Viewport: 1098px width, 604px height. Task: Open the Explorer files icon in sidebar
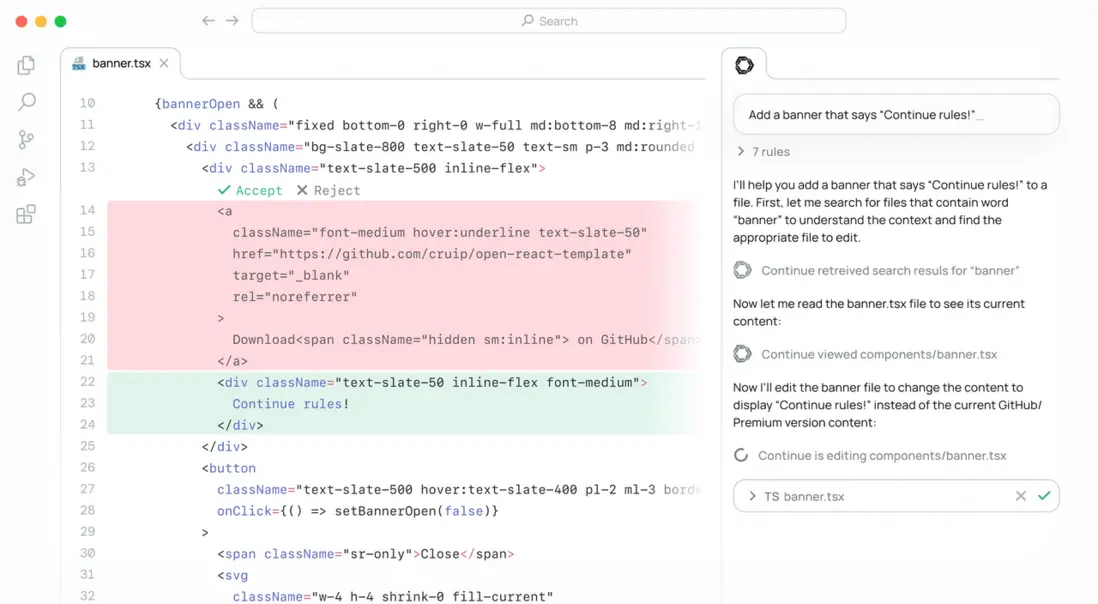click(26, 65)
